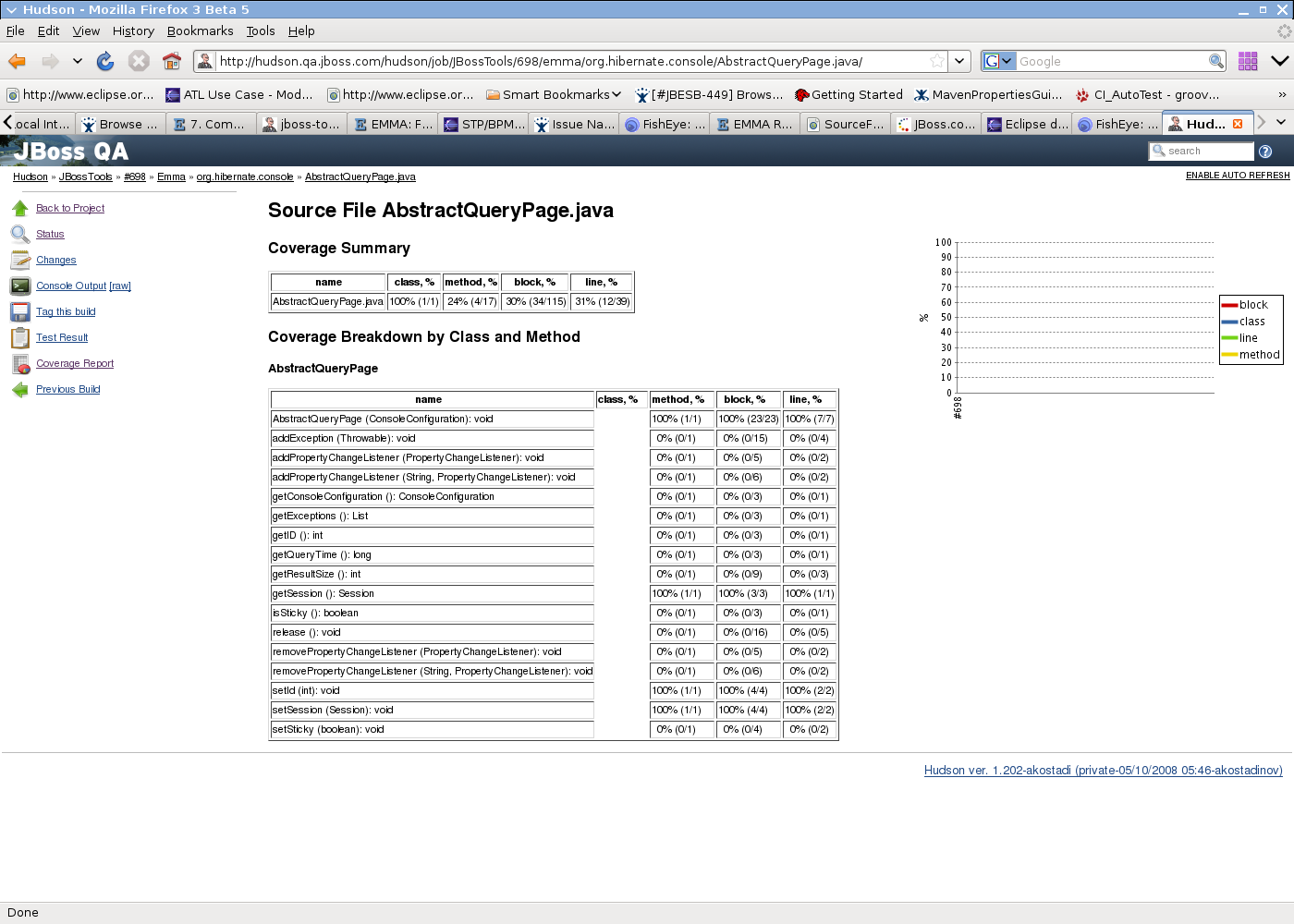Click the Console Output terminal icon
1294x924 pixels.
(x=20, y=286)
